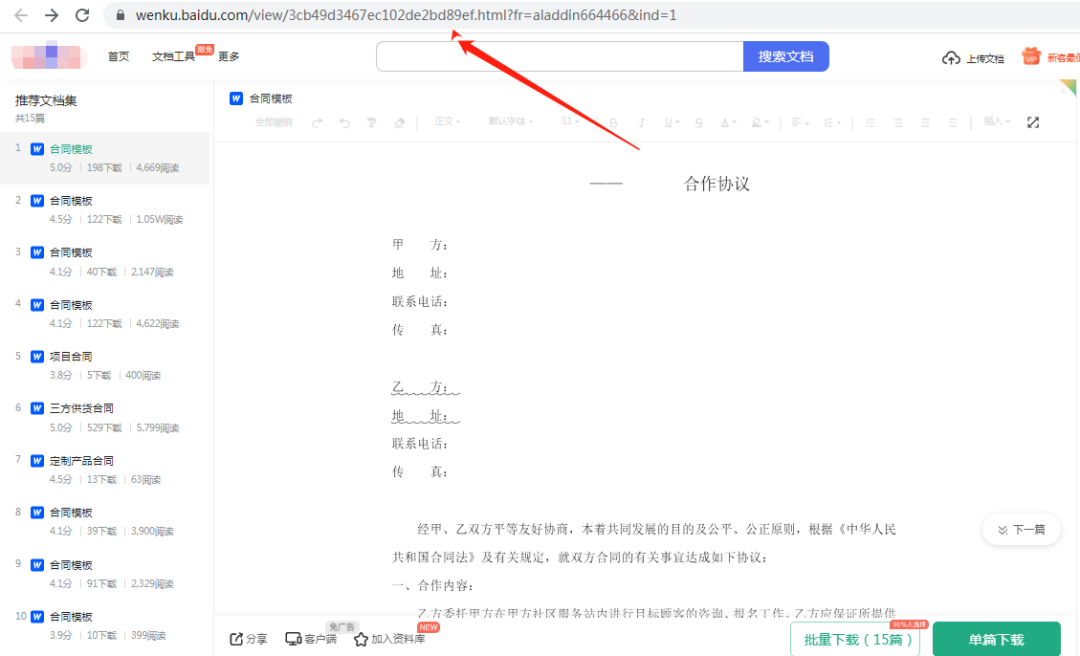Open the 首页 home menu item
1080x656 pixels.
(x=118, y=57)
